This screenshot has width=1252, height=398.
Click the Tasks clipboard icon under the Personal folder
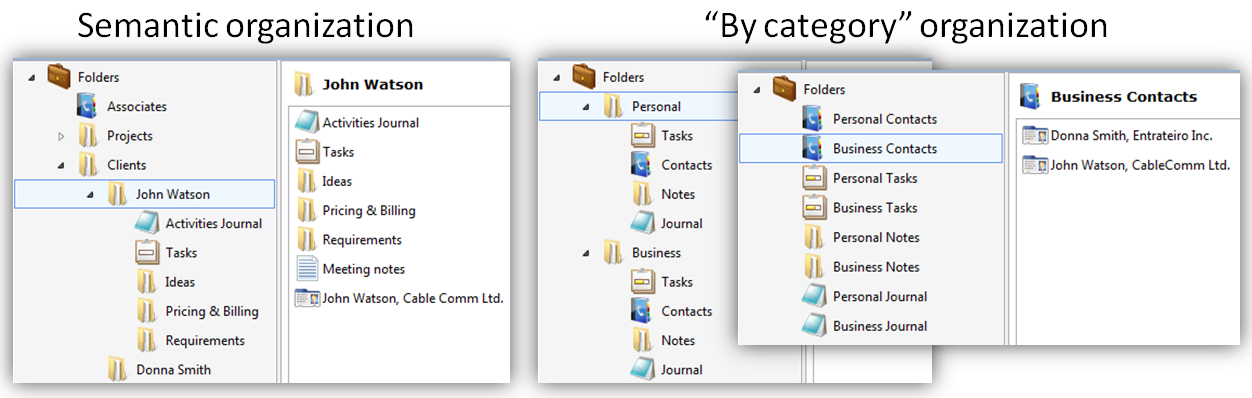click(x=642, y=136)
